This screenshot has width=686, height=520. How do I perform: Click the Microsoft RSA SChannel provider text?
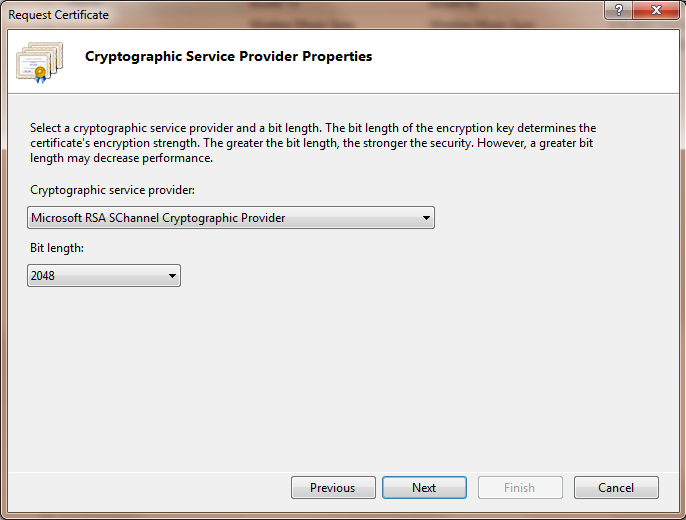pos(158,218)
